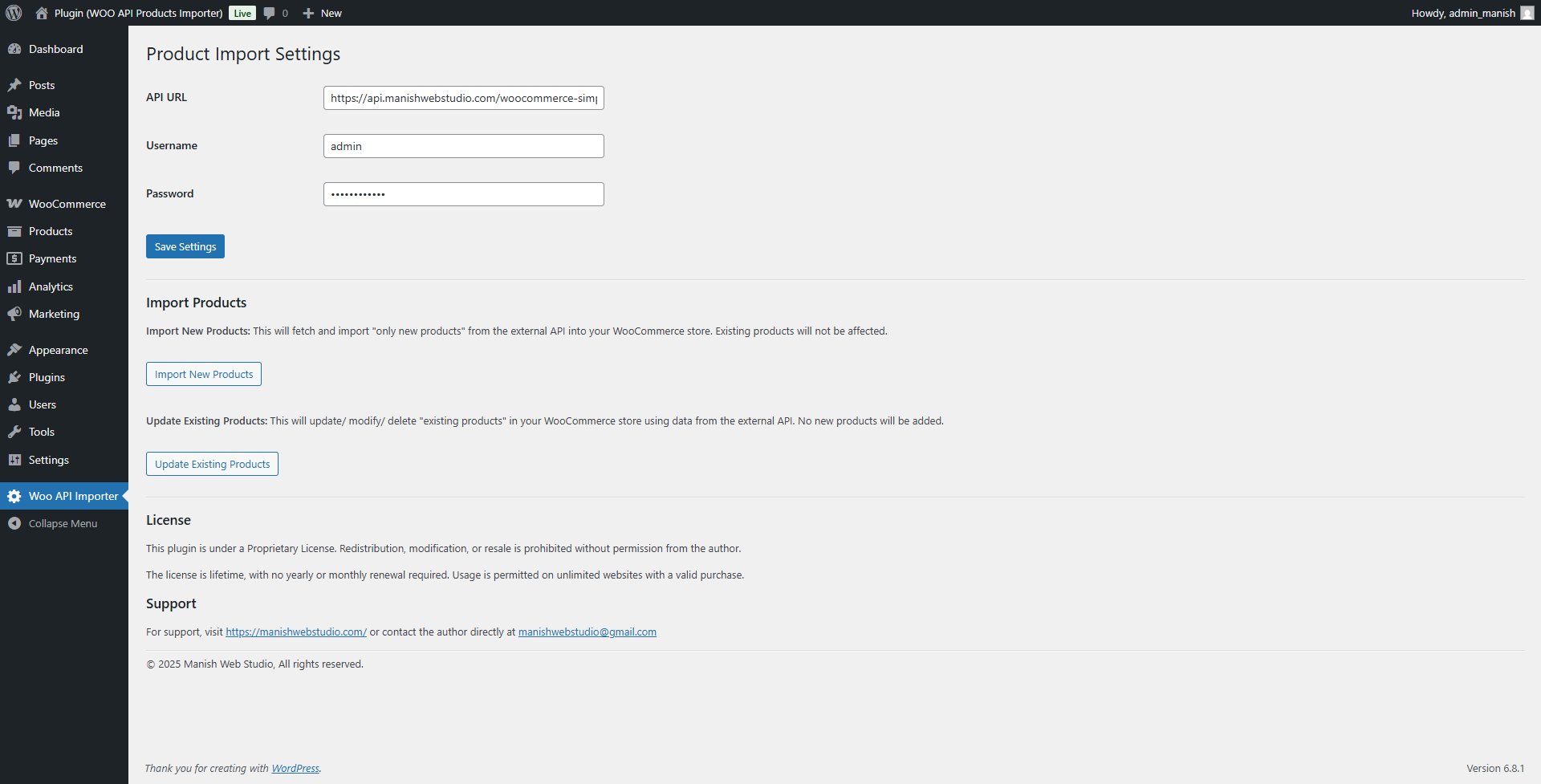Click the Woo API Importer gear icon
1541x784 pixels.
[x=14, y=496]
